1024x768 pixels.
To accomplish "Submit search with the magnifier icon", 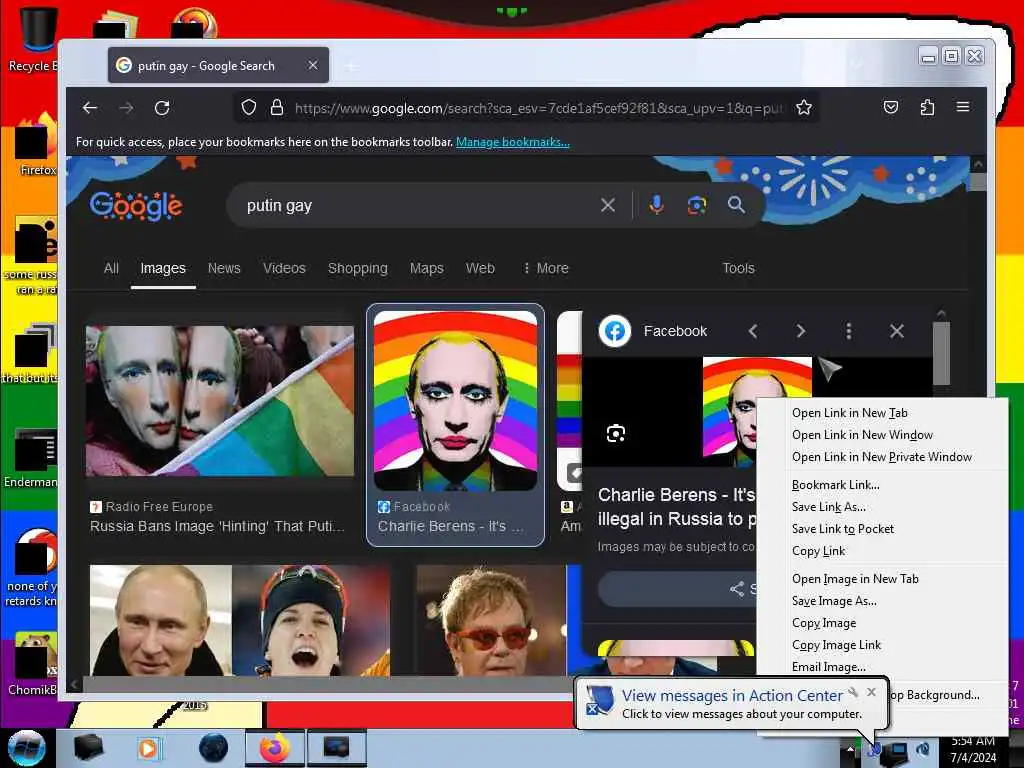I will pos(737,205).
